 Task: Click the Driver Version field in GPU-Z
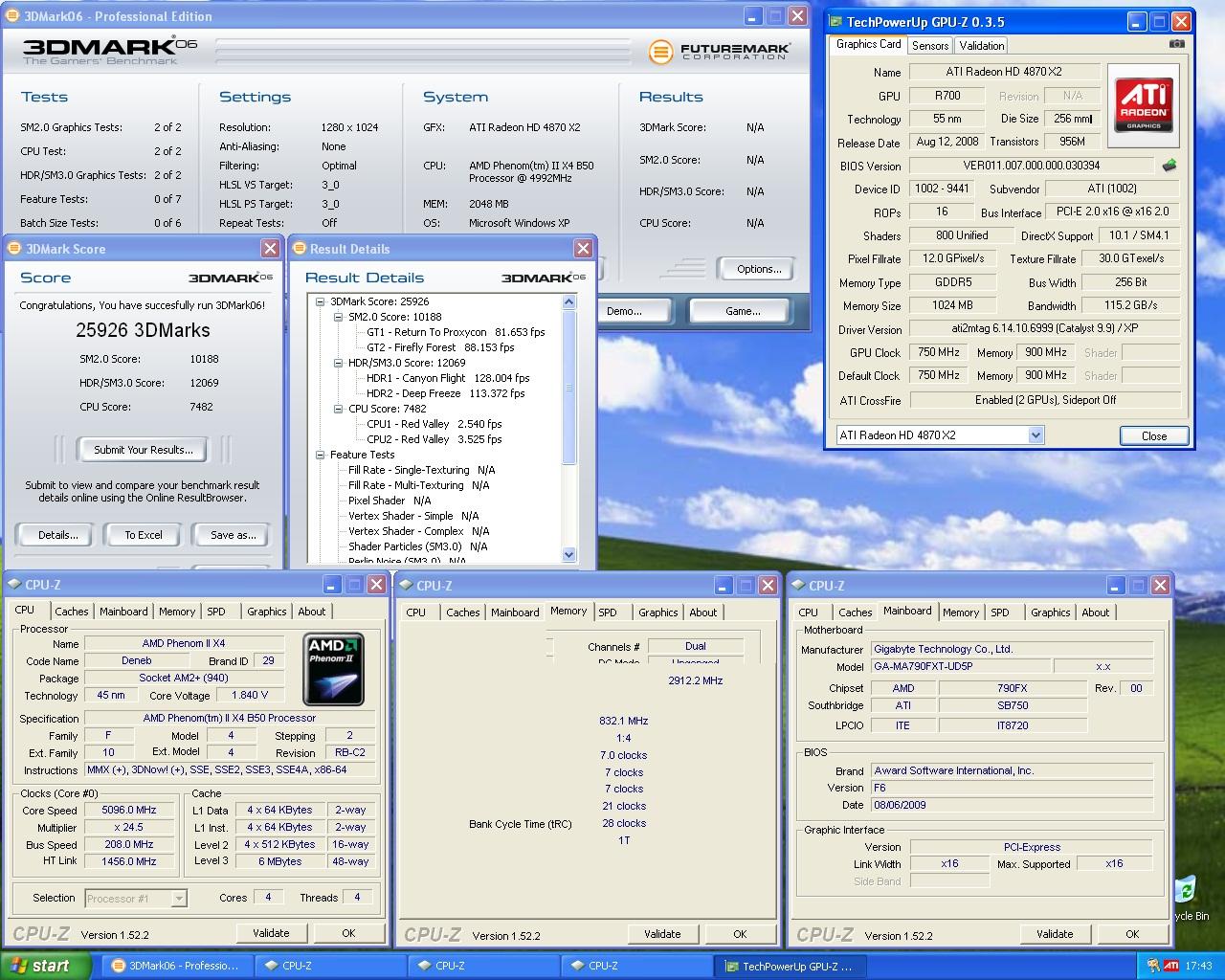click(x=1044, y=328)
